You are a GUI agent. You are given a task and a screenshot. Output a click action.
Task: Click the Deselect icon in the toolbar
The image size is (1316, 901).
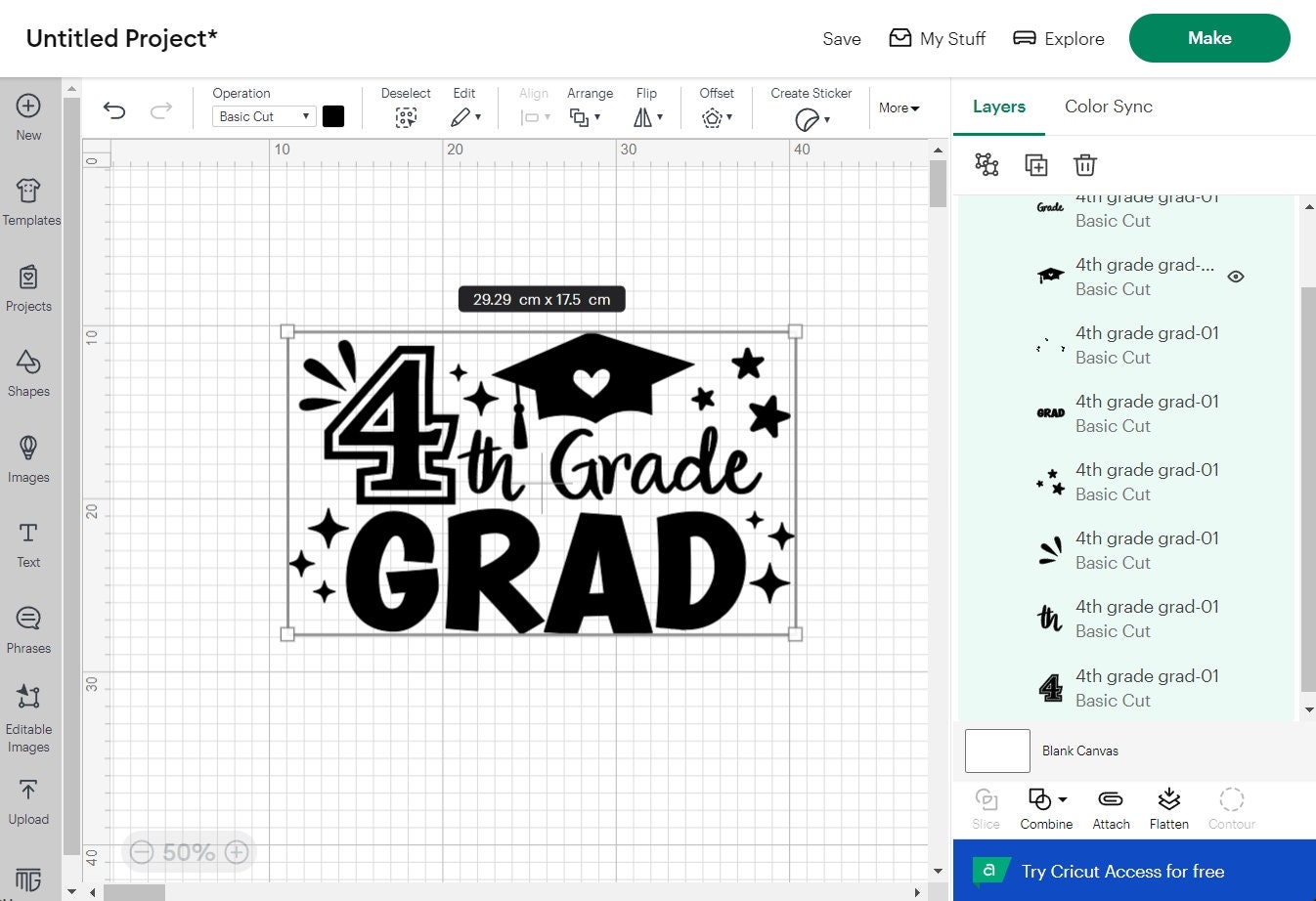406,116
